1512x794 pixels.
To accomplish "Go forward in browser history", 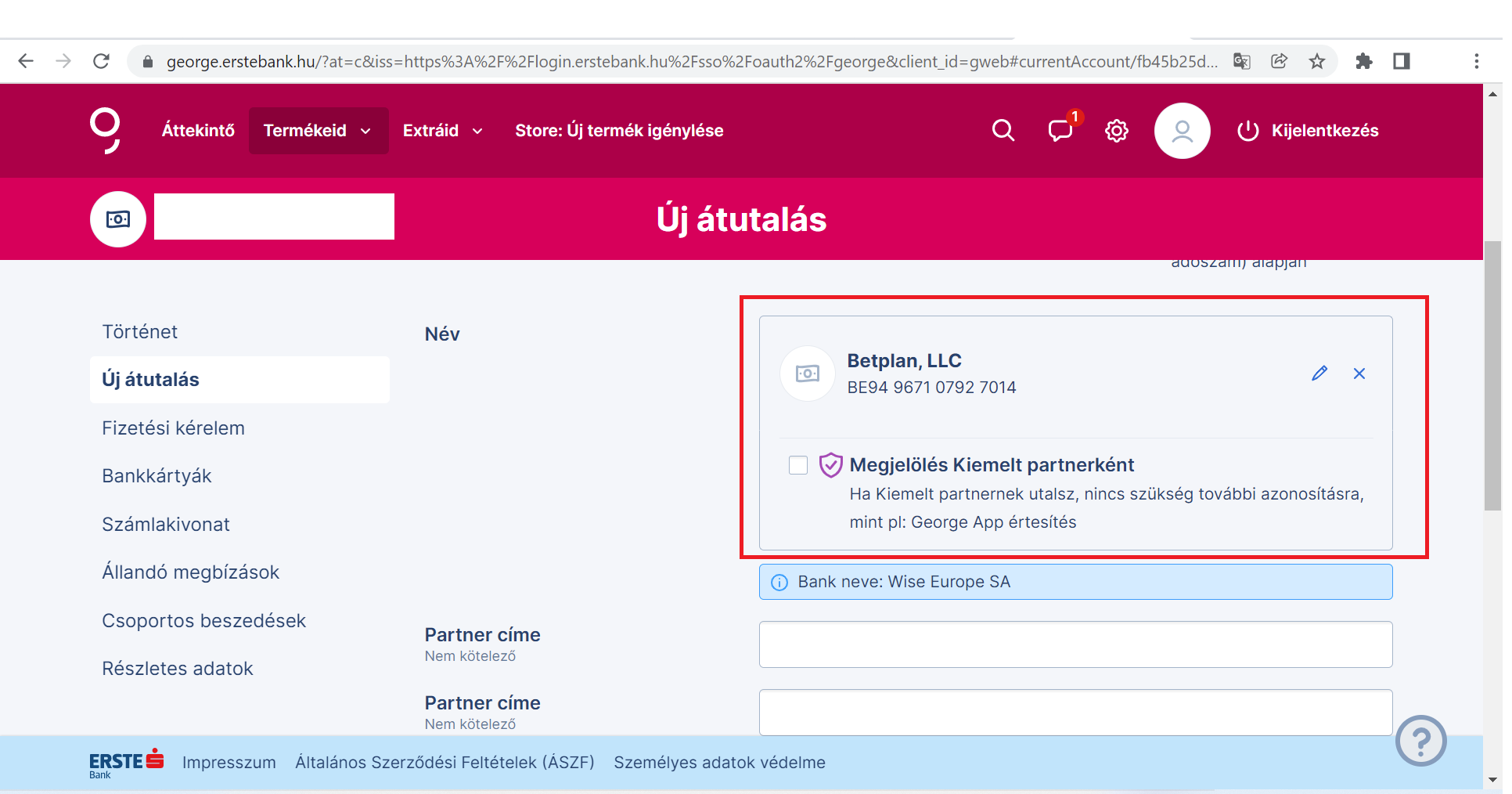I will coord(63,61).
